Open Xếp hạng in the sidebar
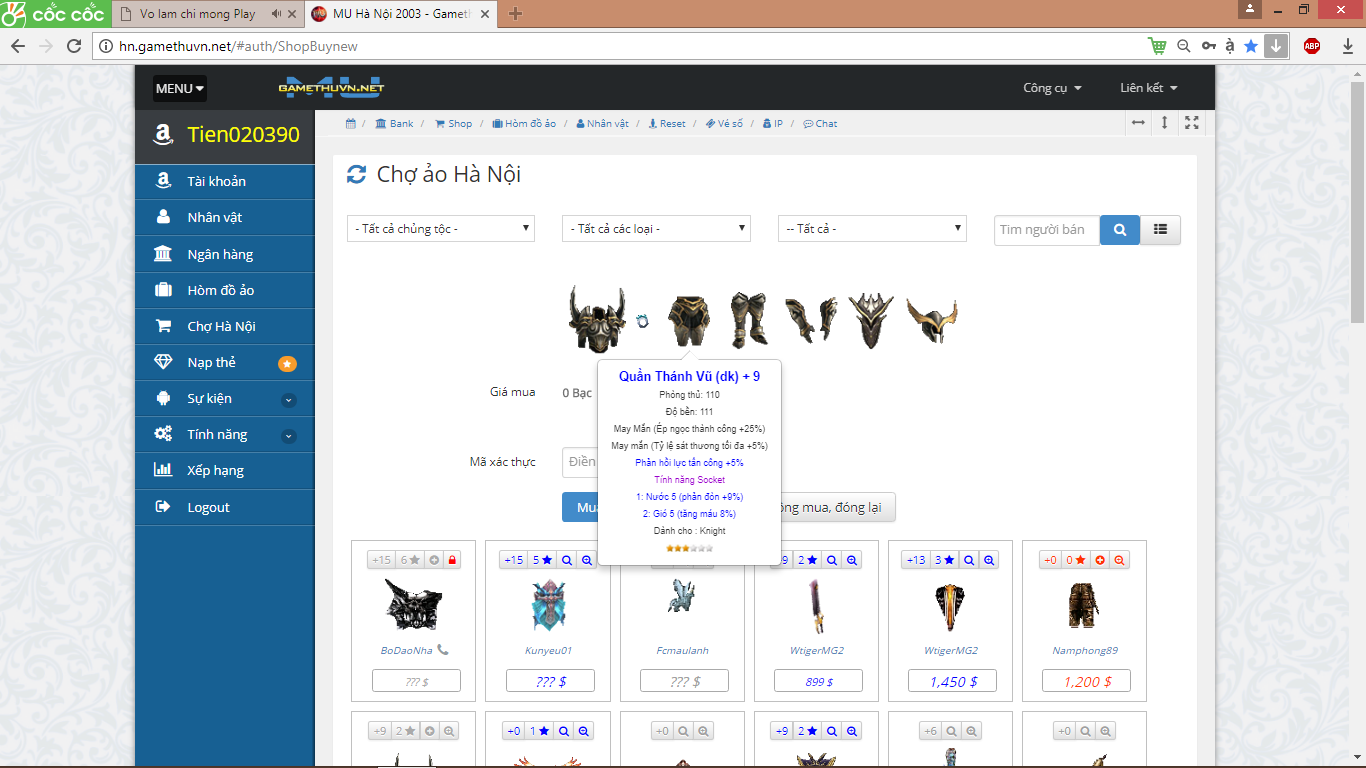 (x=225, y=470)
